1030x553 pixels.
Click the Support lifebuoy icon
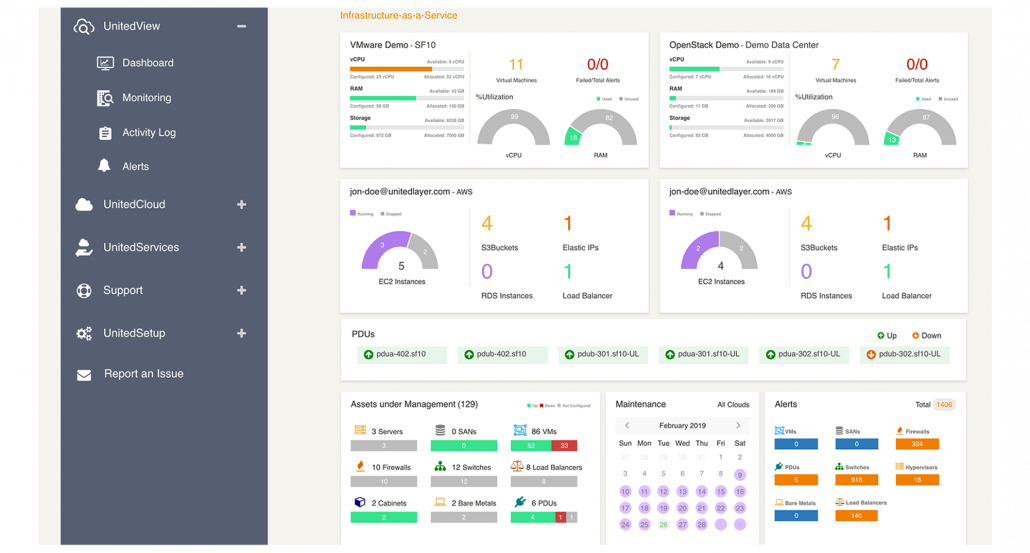84,290
